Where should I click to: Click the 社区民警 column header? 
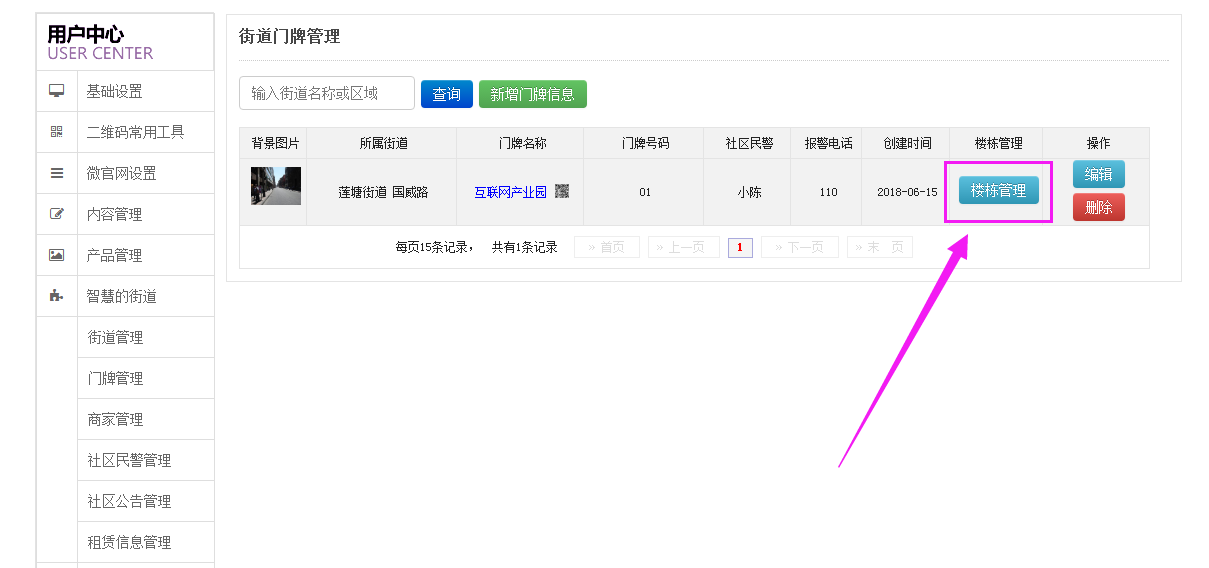point(749,143)
